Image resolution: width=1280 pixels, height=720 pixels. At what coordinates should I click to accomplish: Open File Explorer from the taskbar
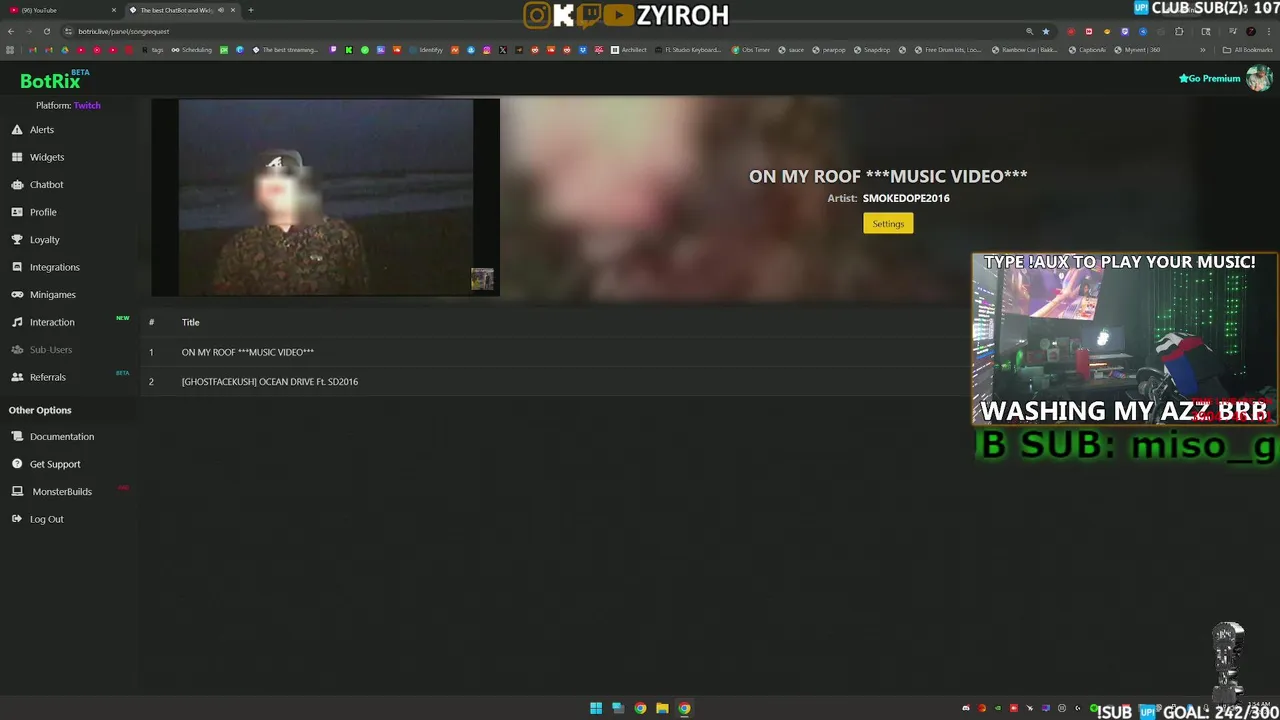[662, 708]
